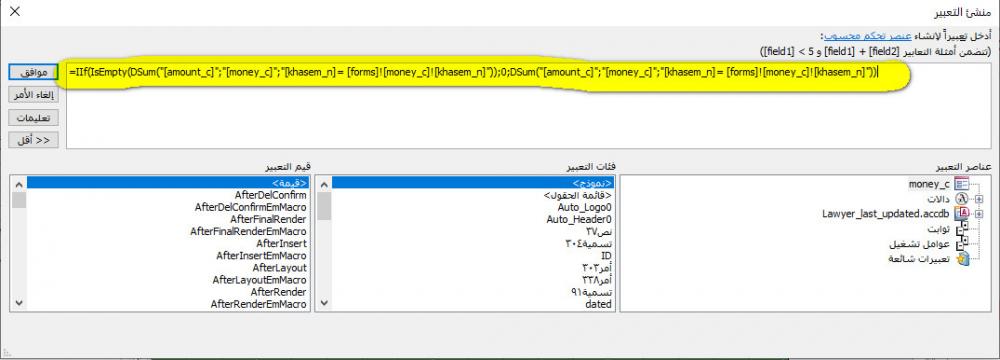Click the Common Expressions (تعبيرات شائعة) star icon

pos(962,259)
